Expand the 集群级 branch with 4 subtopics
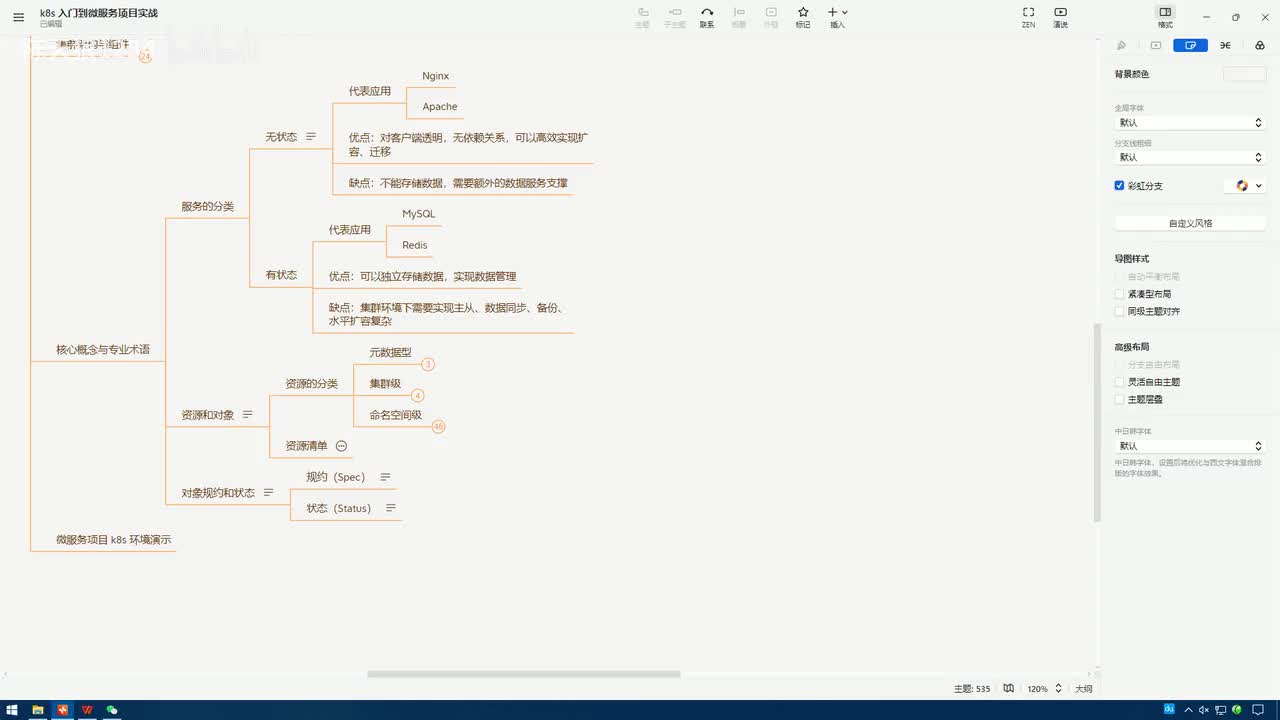Viewport: 1280px width, 720px height. pyautogui.click(x=418, y=396)
